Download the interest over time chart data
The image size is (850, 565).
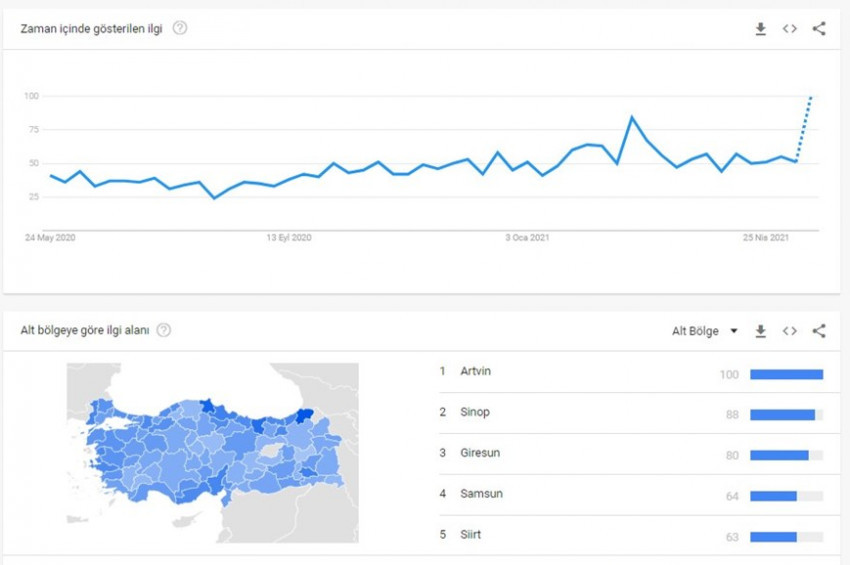(x=760, y=29)
